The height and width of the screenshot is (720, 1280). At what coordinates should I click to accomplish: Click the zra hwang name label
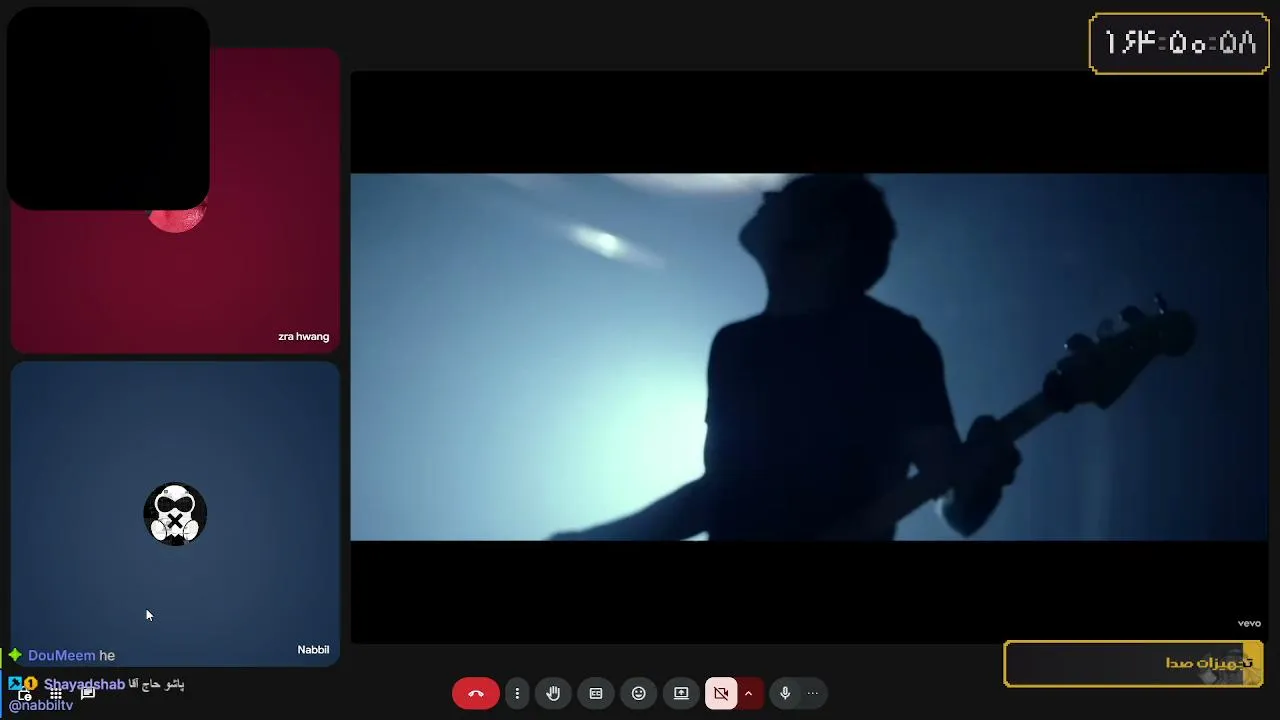[x=304, y=337]
